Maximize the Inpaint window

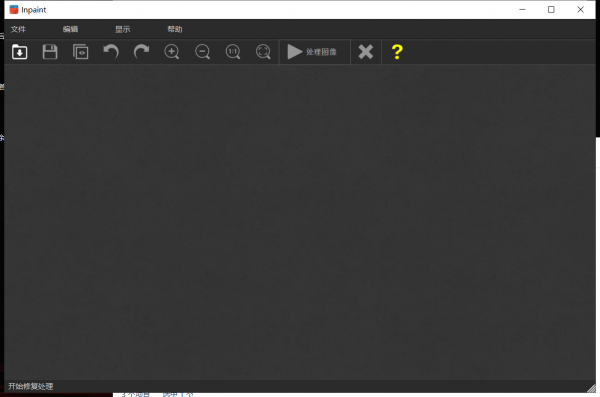tap(551, 10)
